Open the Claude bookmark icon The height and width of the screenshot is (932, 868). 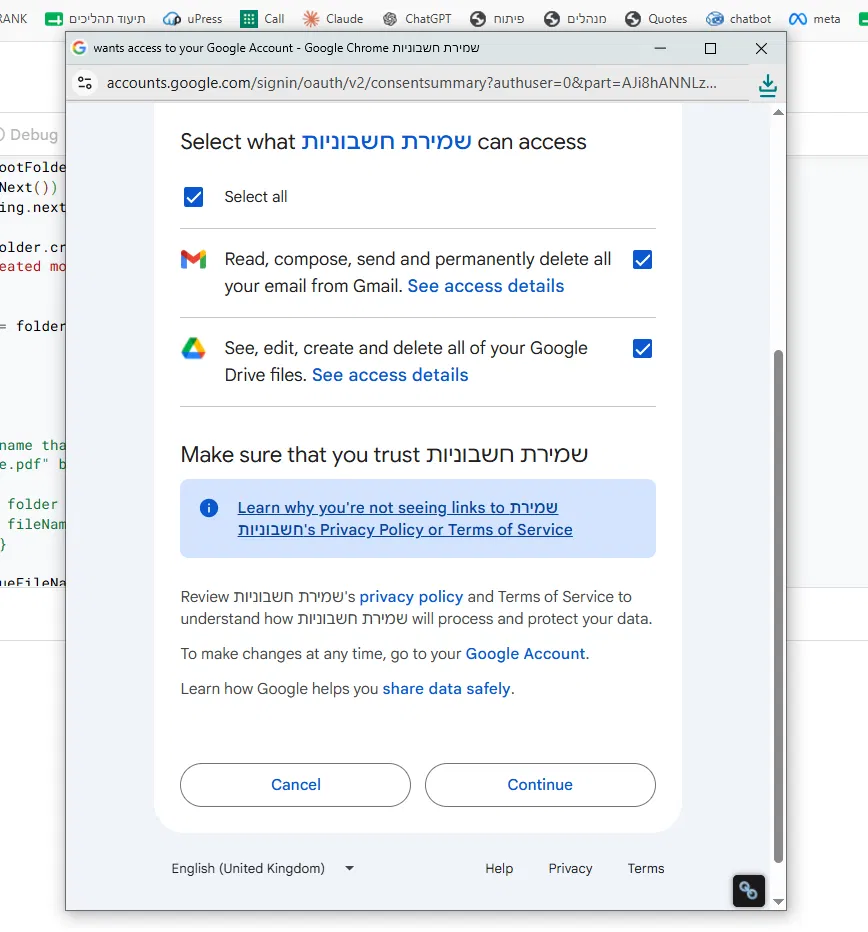coord(310,19)
